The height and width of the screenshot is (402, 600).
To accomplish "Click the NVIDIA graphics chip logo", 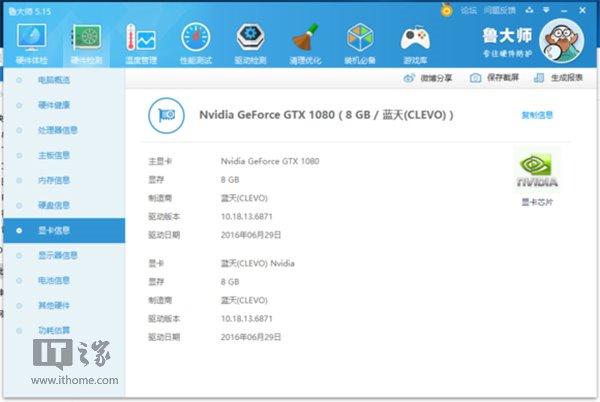I will [537, 169].
